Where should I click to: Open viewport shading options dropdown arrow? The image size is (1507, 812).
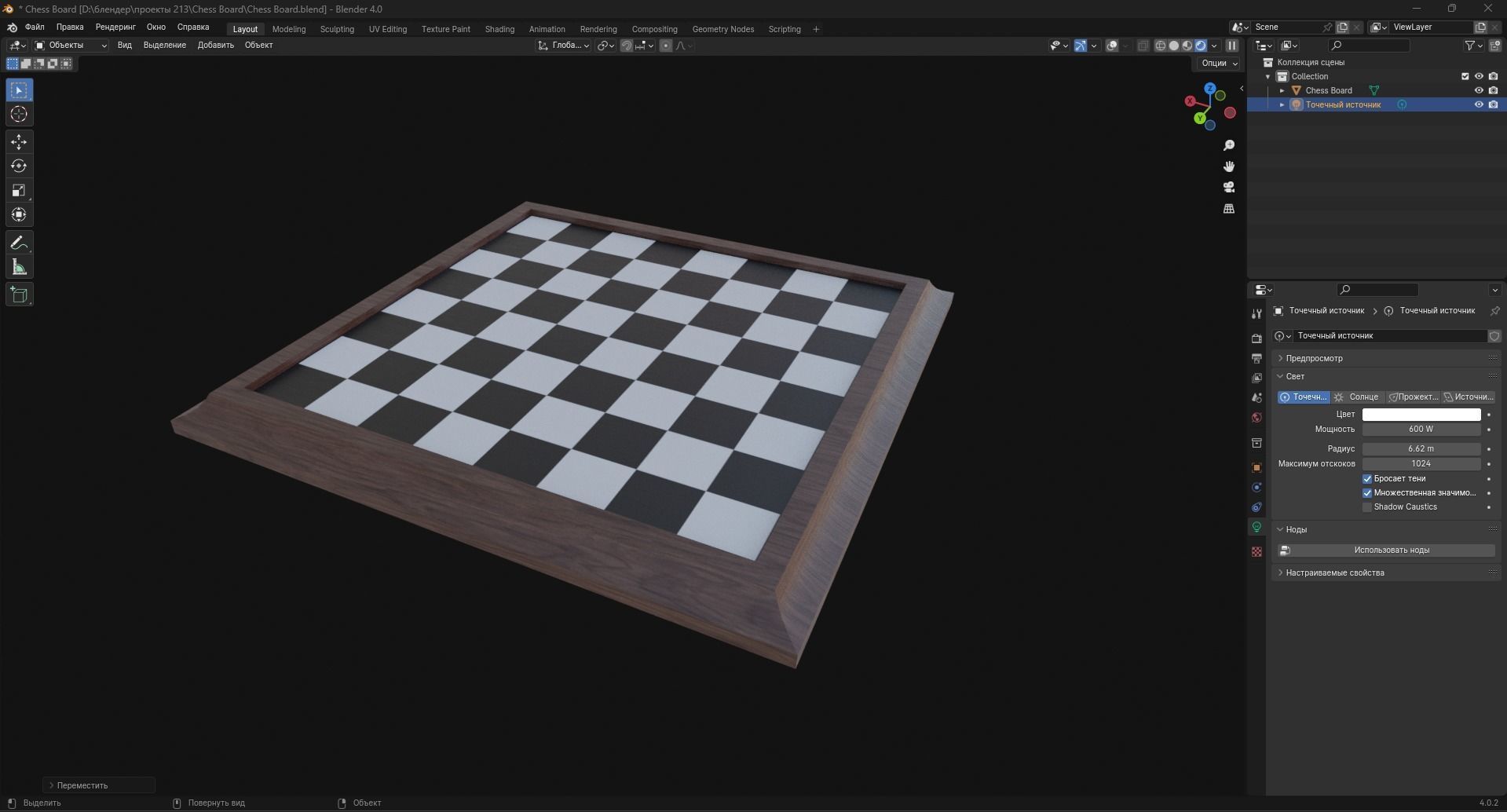(1214, 46)
